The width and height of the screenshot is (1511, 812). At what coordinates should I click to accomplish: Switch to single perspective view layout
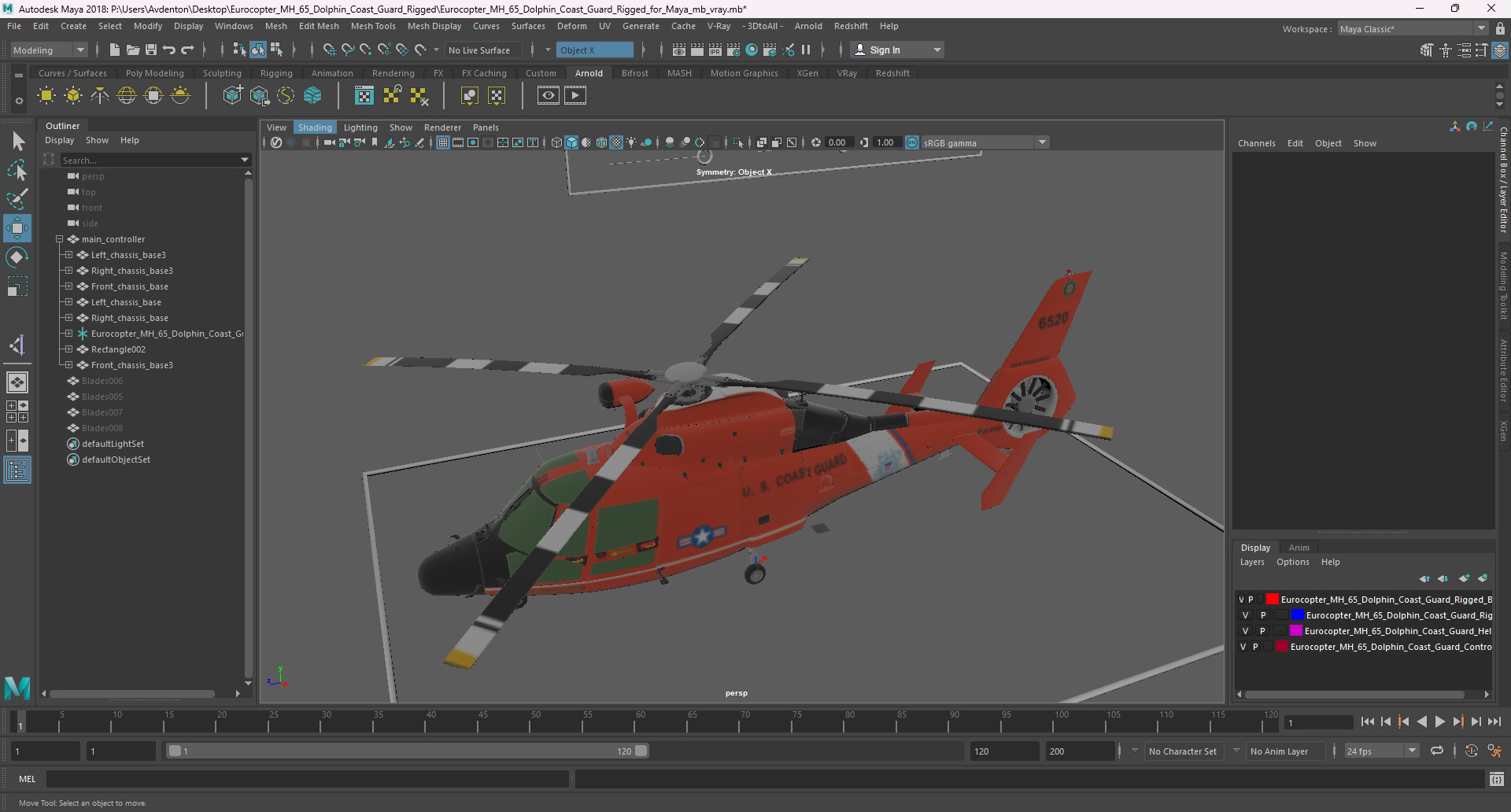click(x=17, y=382)
